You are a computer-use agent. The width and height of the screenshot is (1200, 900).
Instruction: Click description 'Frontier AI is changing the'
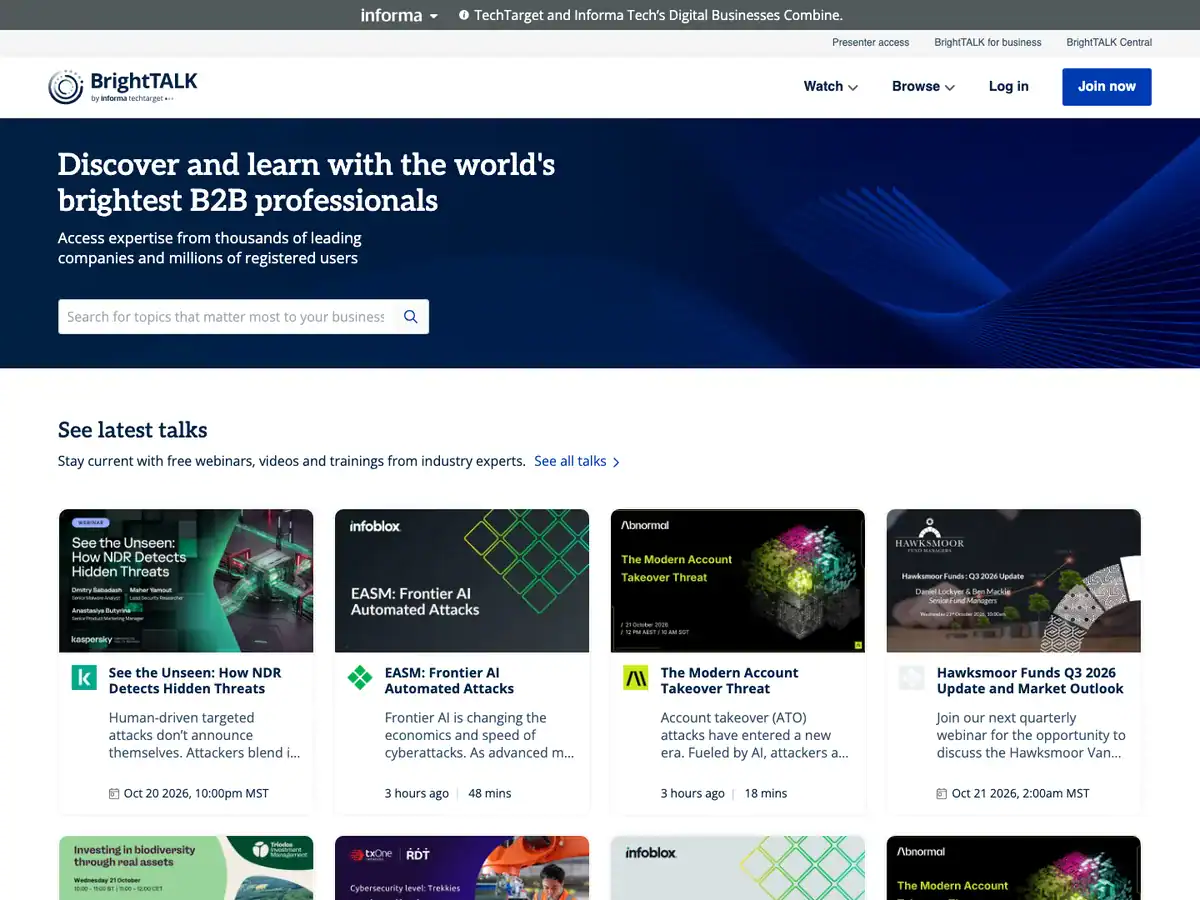point(480,735)
